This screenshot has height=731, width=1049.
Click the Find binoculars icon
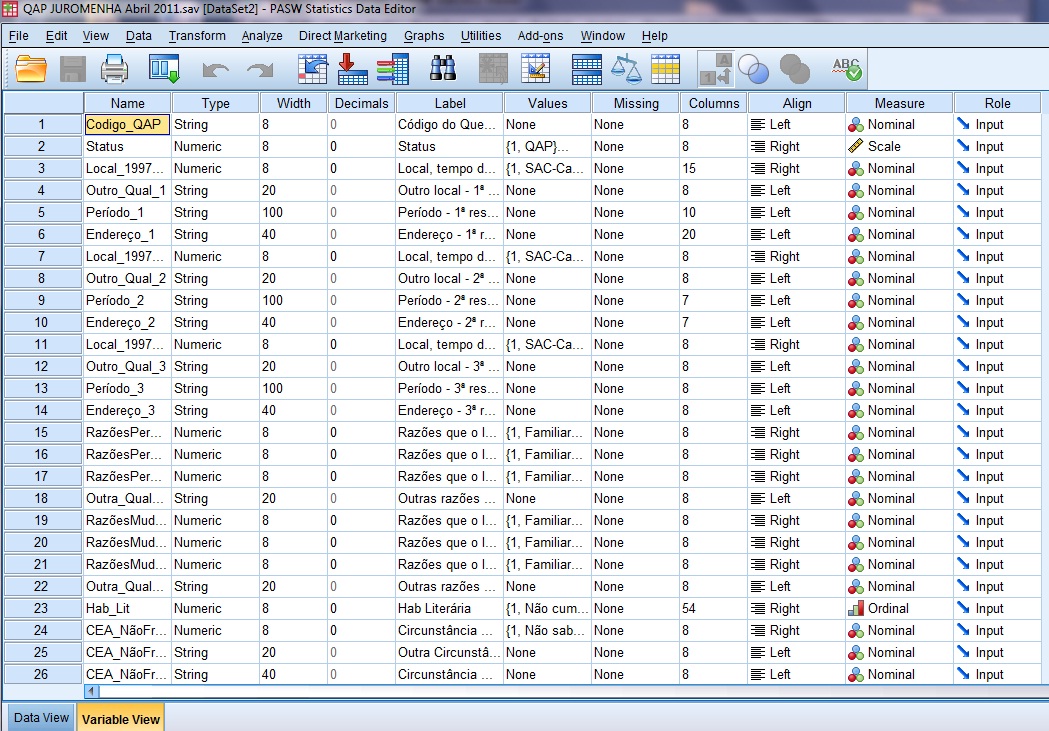442,68
